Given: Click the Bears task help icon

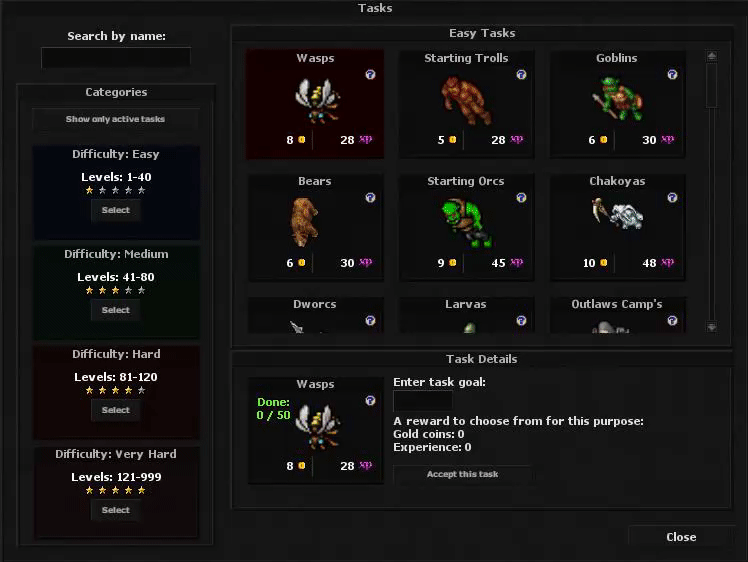Looking at the screenshot, I should pos(370,198).
